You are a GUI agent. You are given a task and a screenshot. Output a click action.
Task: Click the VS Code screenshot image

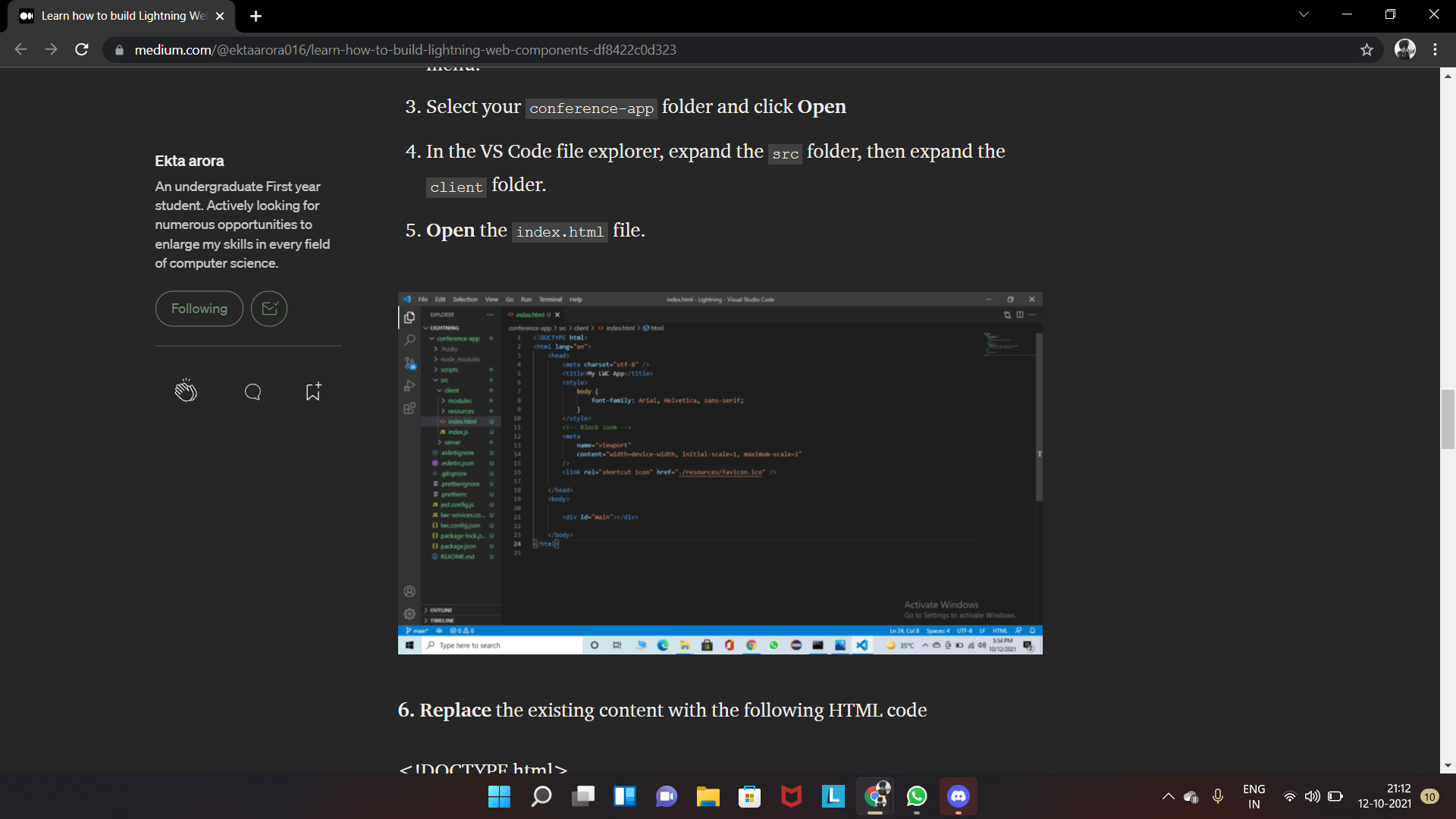(720, 472)
